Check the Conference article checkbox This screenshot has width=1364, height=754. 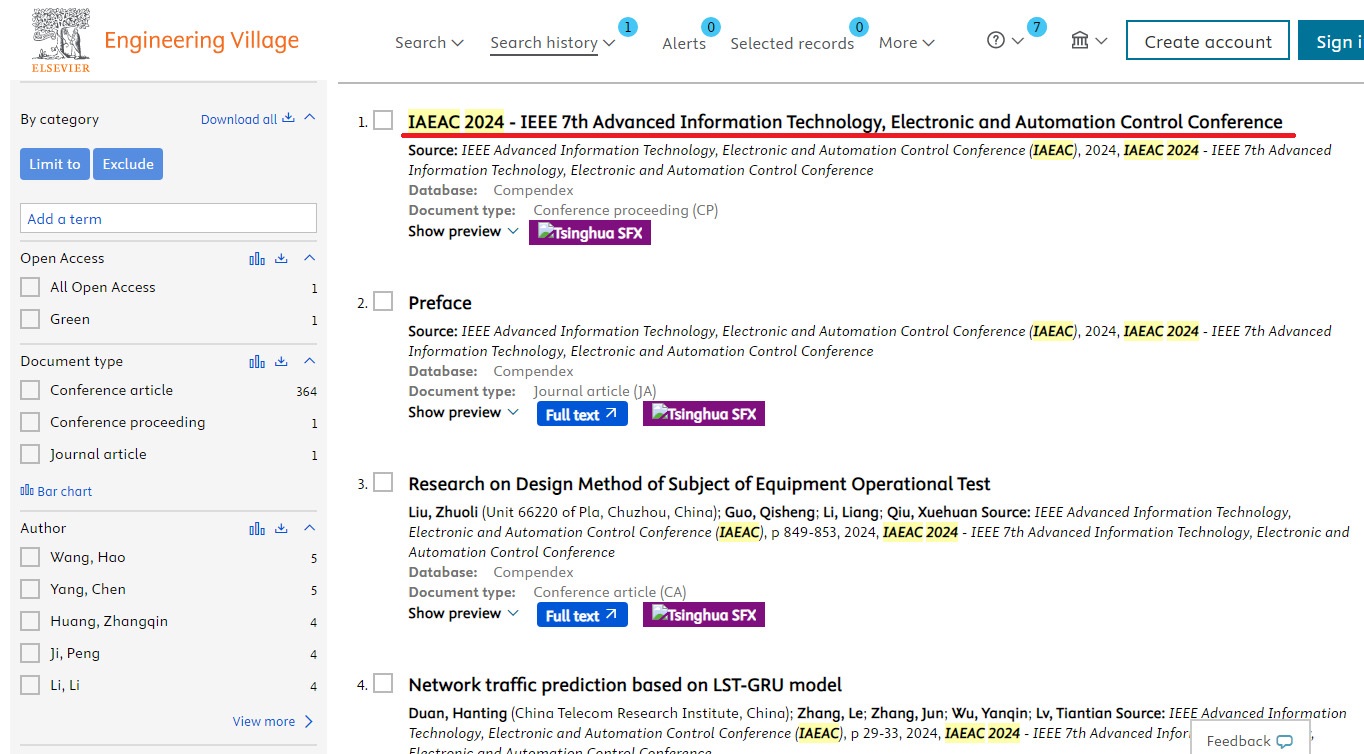click(x=30, y=390)
